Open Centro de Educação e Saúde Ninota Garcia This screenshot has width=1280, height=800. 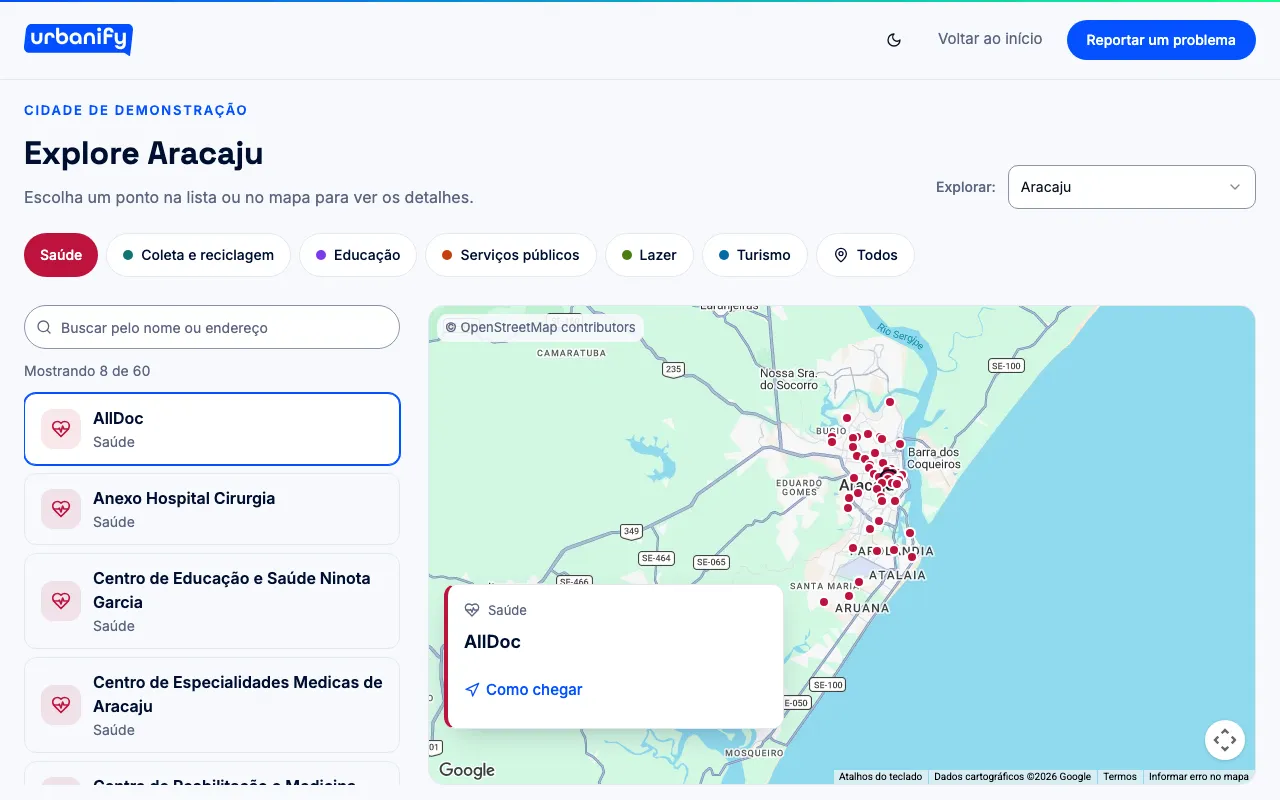pos(212,601)
